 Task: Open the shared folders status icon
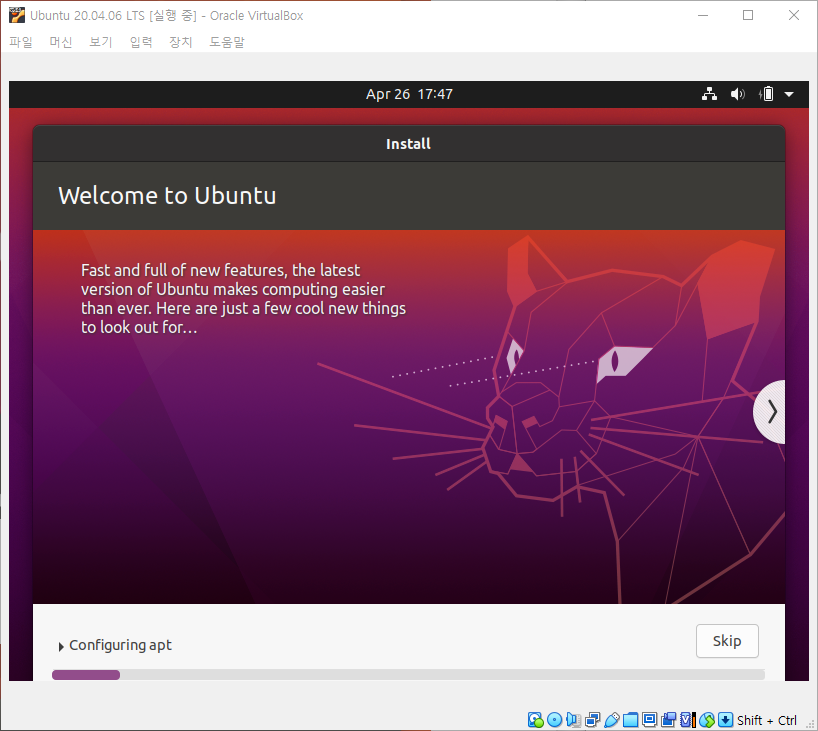pyautogui.click(x=630, y=720)
